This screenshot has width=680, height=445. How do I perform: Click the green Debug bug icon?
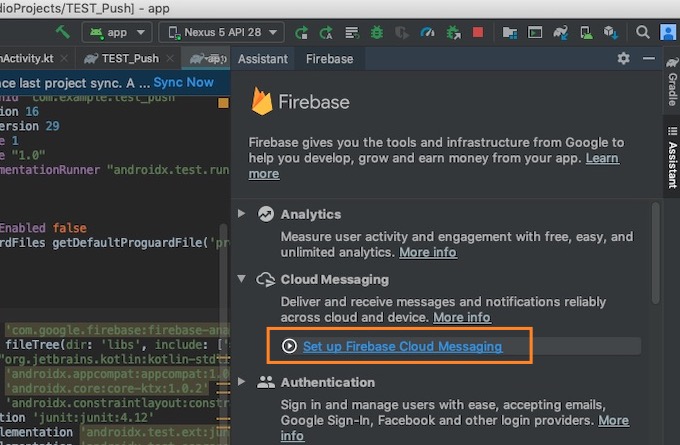point(377,33)
